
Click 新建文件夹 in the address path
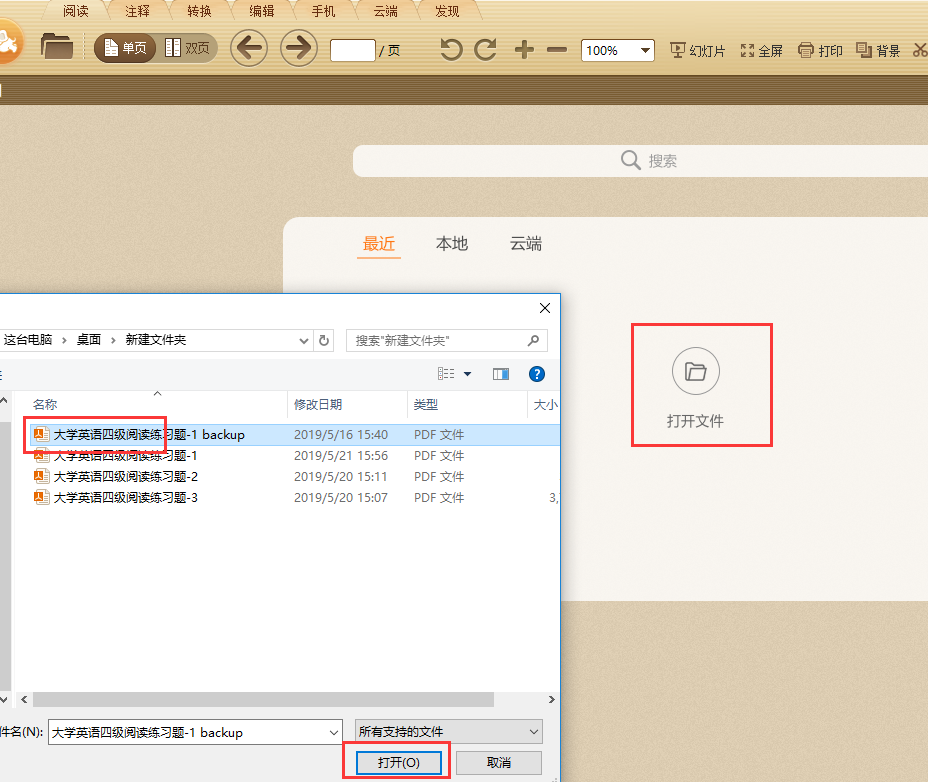click(156, 340)
